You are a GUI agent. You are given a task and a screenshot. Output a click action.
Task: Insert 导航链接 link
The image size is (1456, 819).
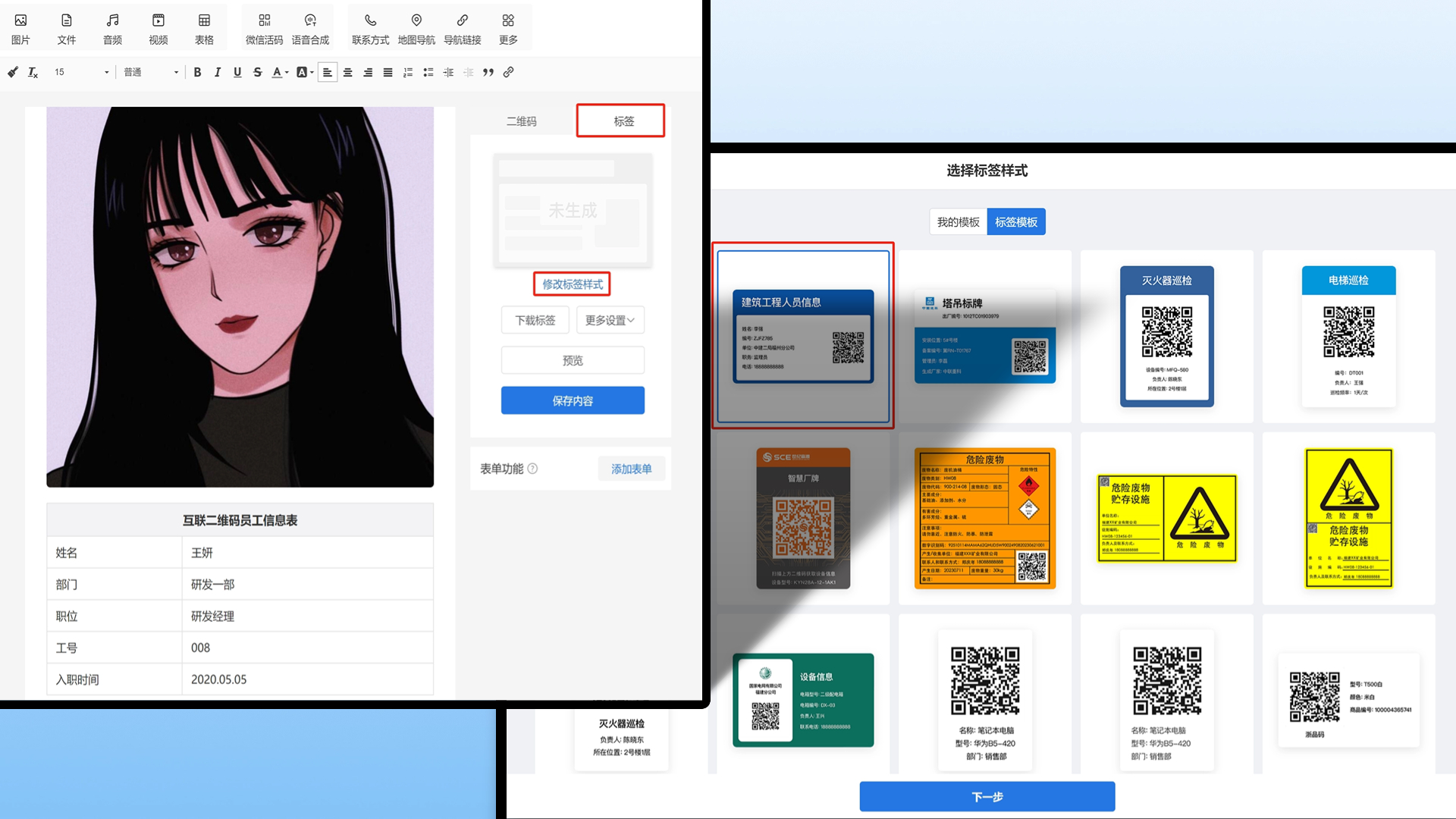463,29
